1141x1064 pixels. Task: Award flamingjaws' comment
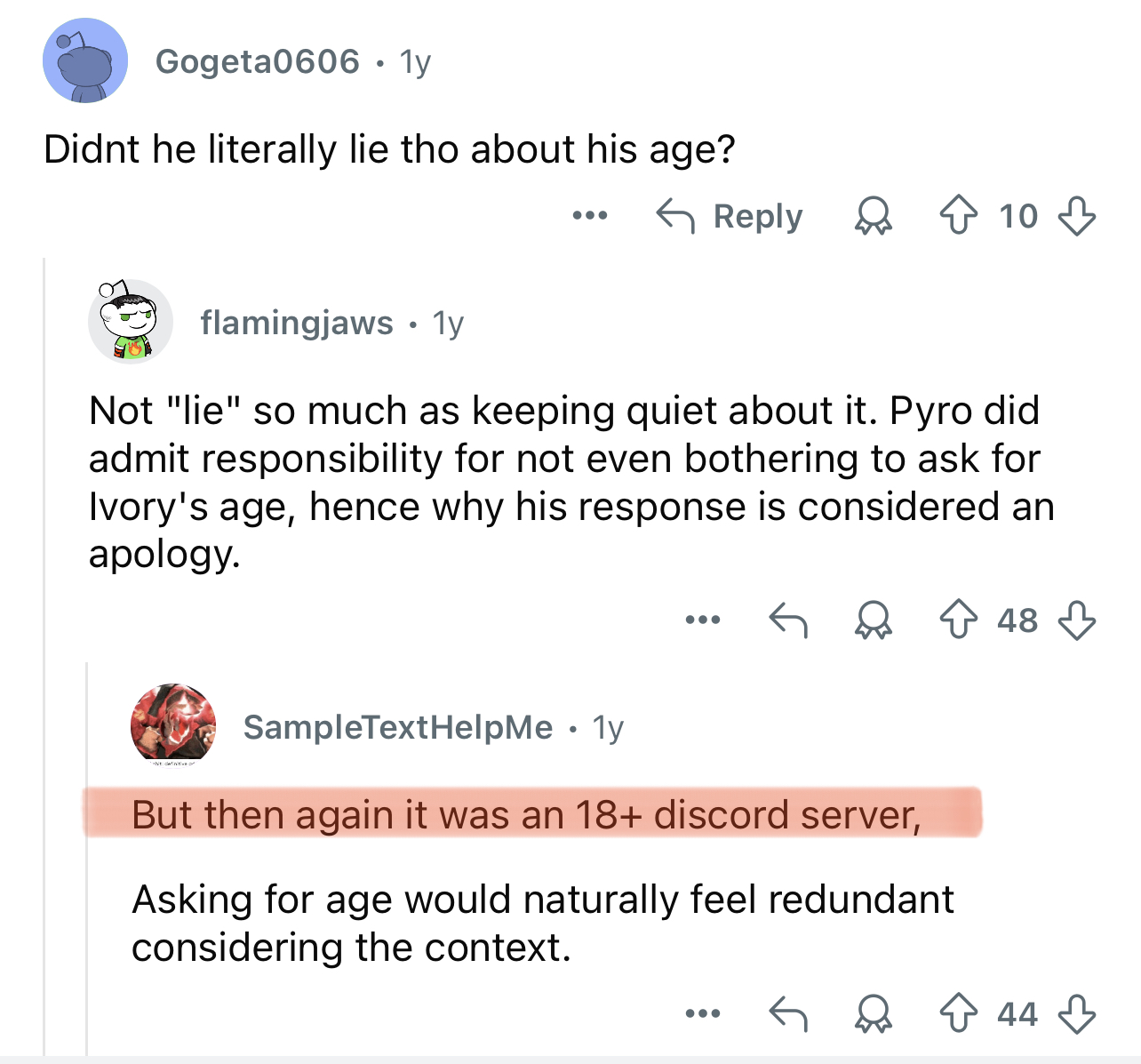pyautogui.click(x=874, y=620)
